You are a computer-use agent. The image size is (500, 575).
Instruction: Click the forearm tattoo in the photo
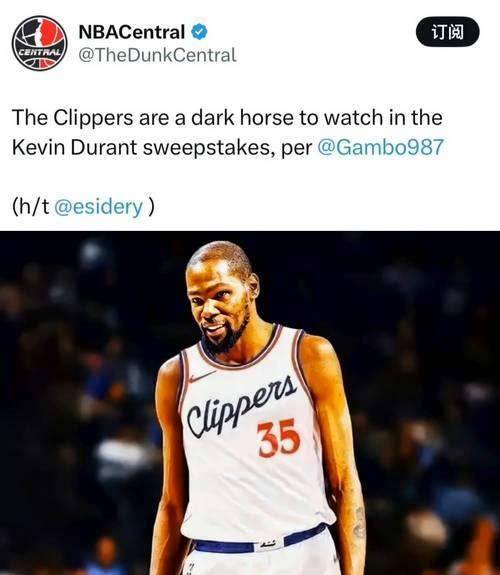359,523
